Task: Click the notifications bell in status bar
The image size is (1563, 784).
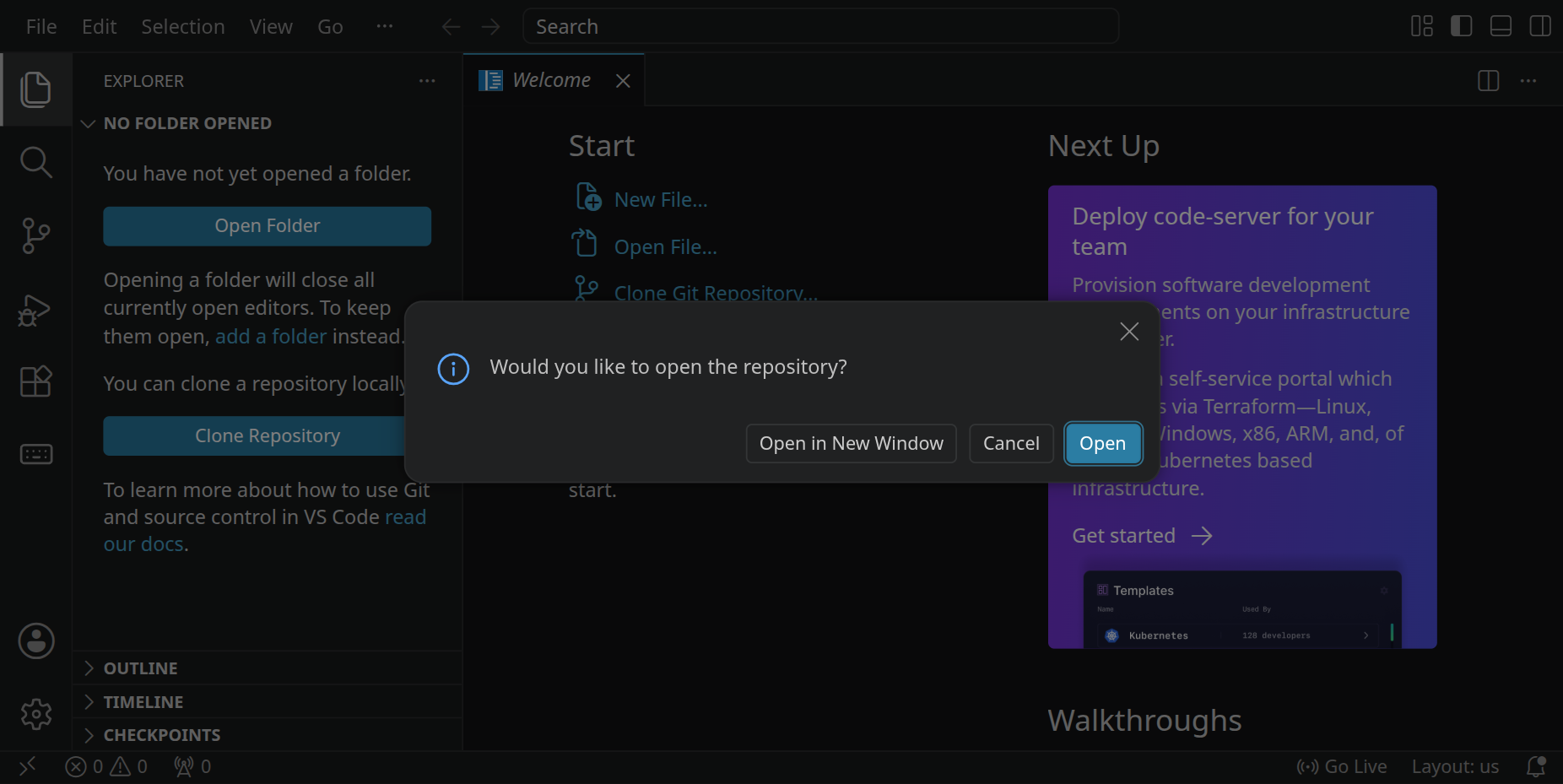Action: [x=1535, y=766]
